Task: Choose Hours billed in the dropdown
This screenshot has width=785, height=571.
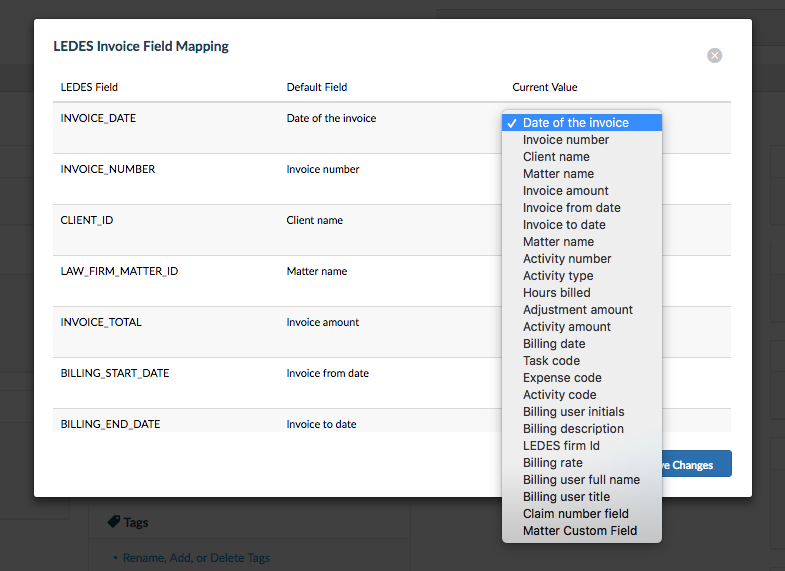Action: tap(556, 293)
